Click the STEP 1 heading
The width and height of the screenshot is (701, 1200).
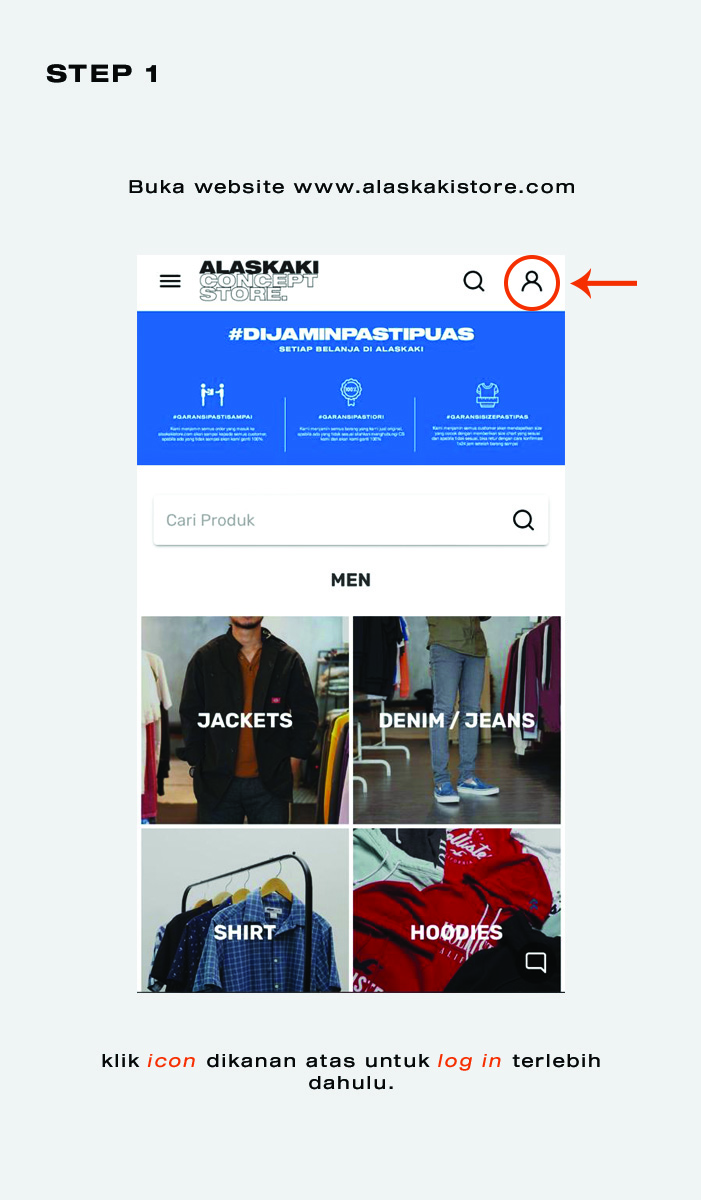pos(103,74)
